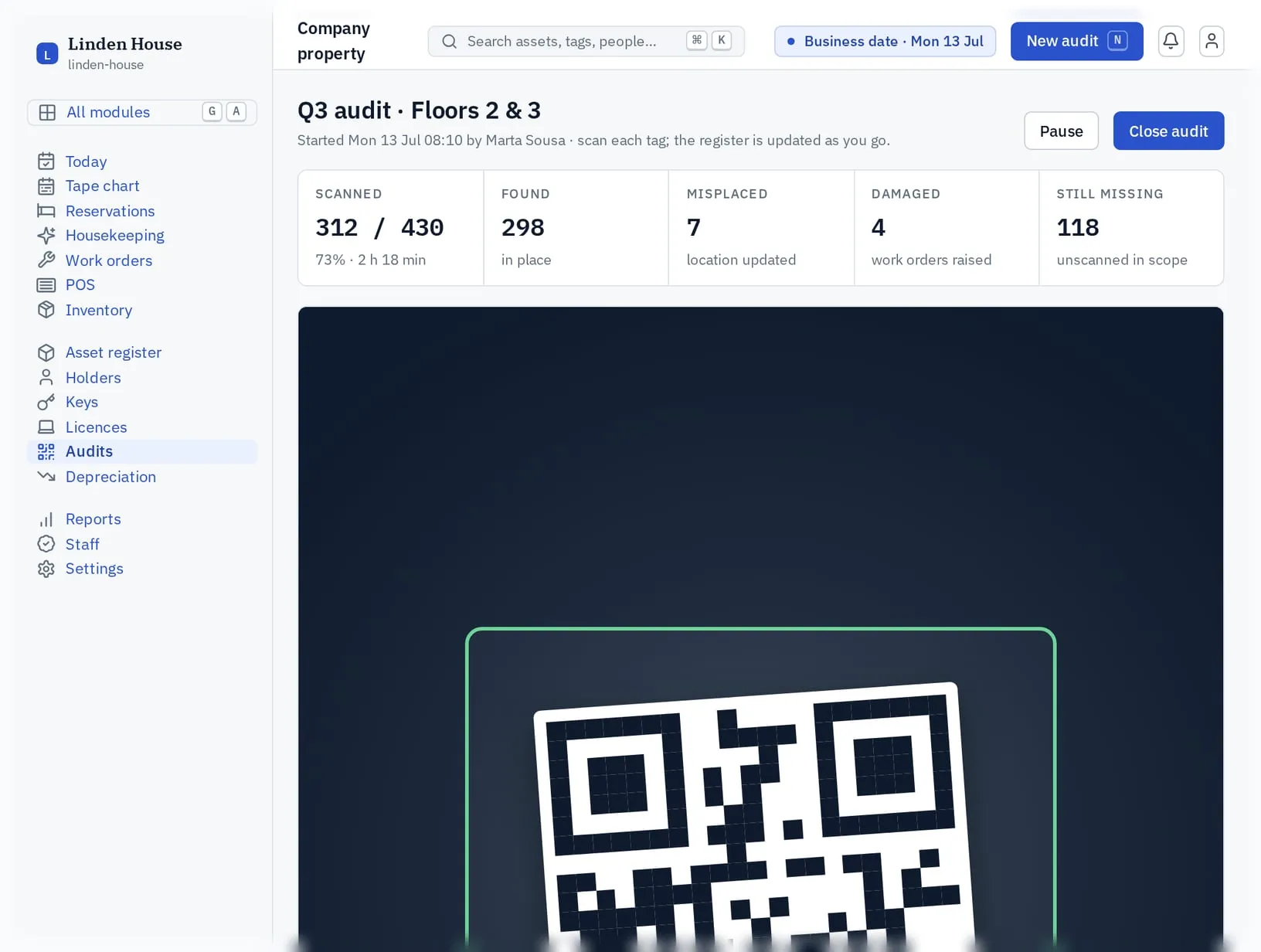Click the Audits QR code icon

[46, 451]
